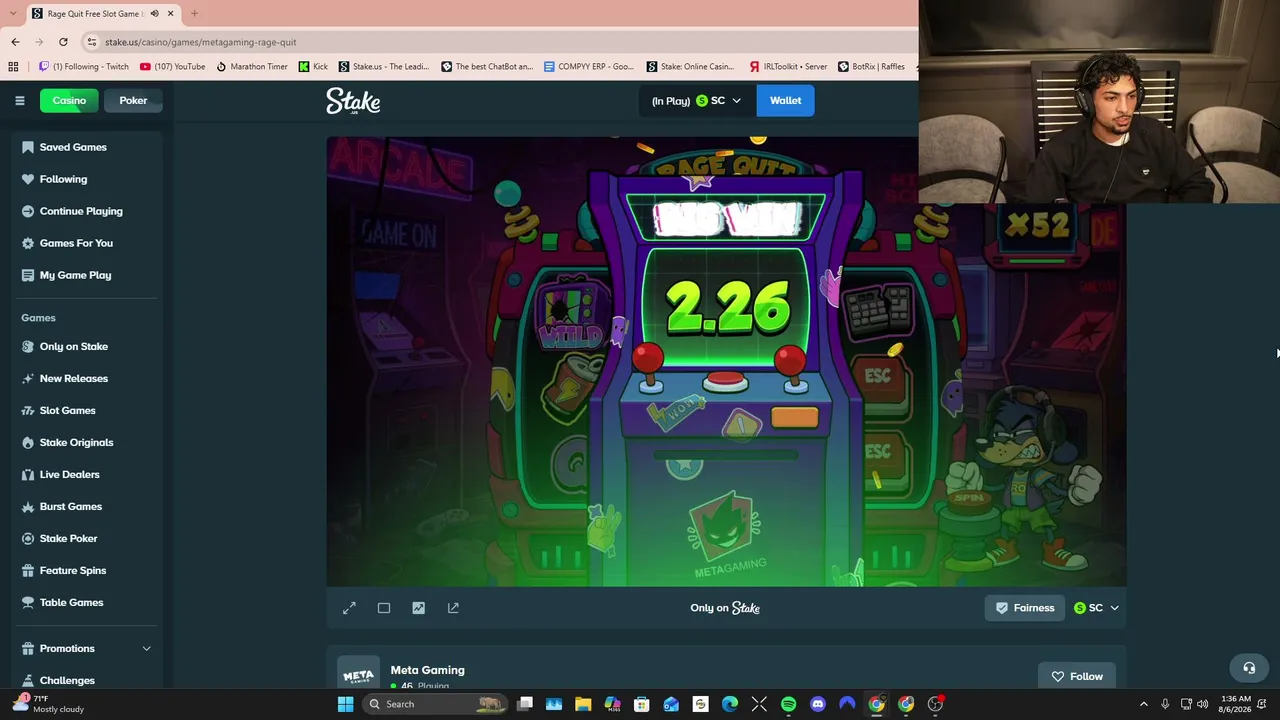Mute the Rage Quit browser tab audio

point(154,14)
